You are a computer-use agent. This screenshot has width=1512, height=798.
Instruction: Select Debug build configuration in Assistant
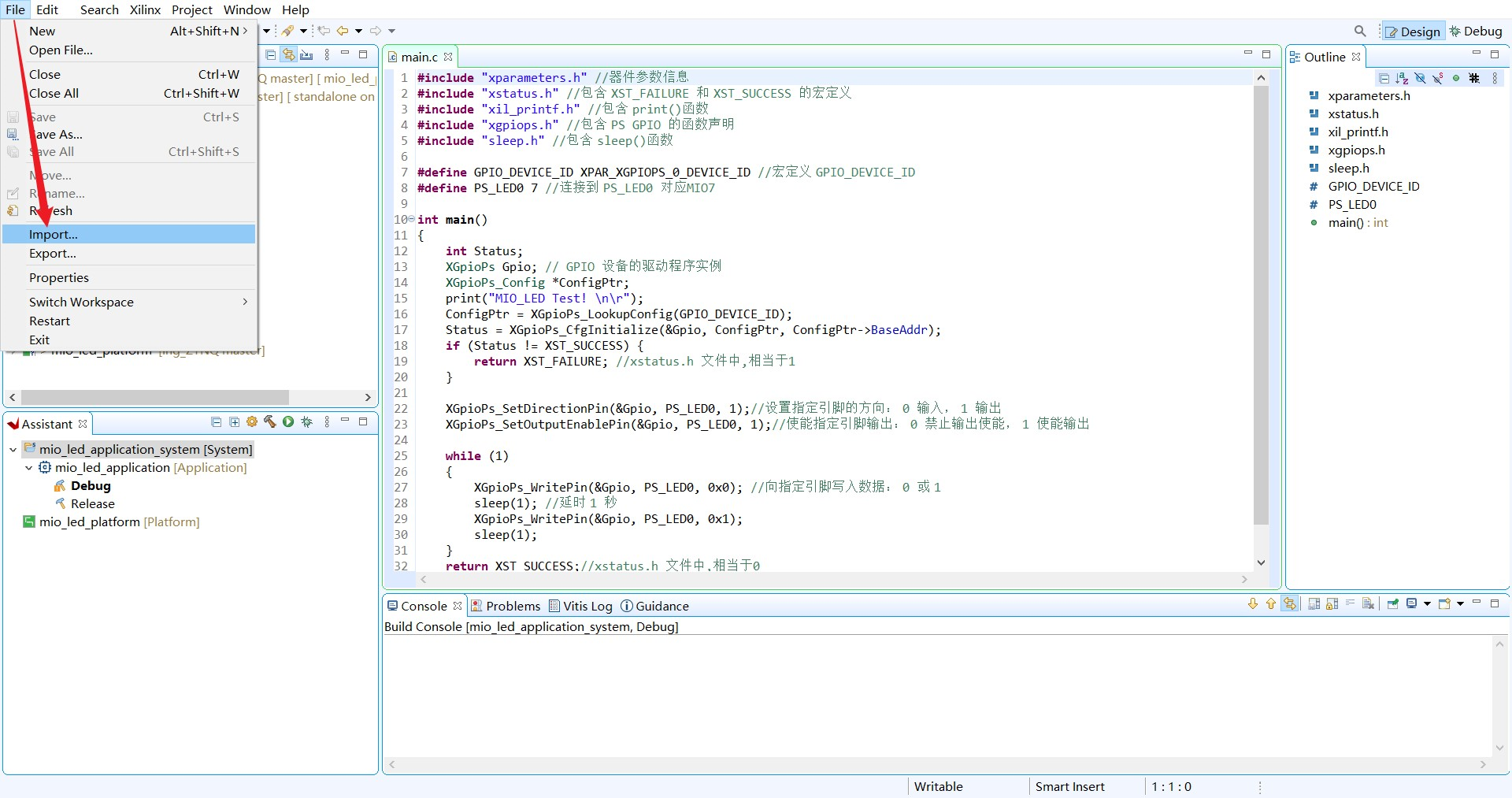(91, 486)
